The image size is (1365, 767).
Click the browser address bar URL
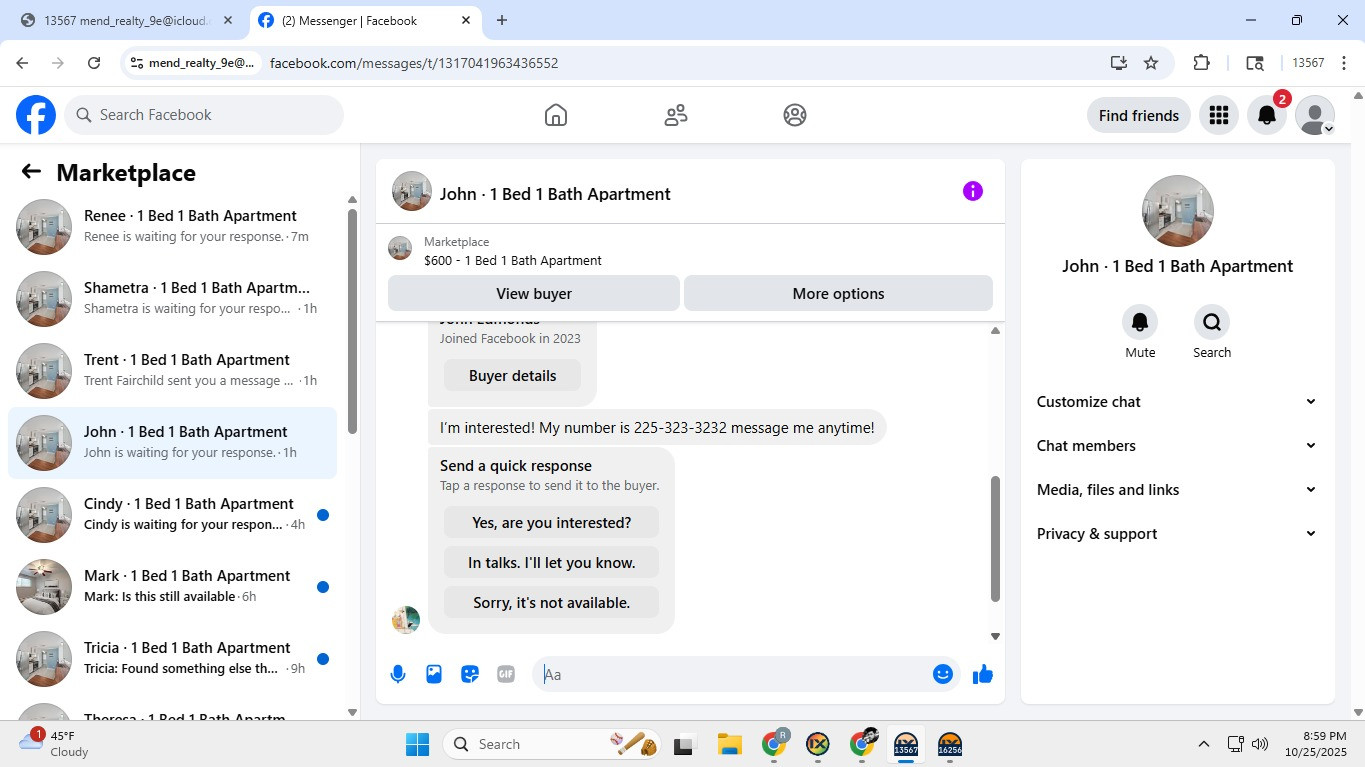pyautogui.click(x=414, y=63)
